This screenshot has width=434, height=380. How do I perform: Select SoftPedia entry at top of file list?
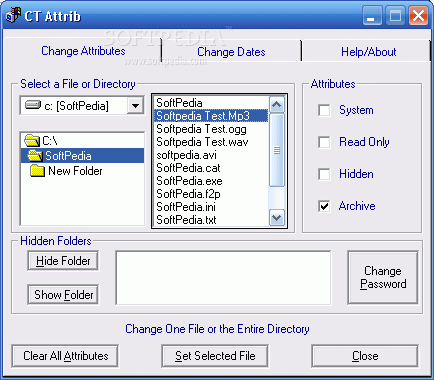coord(211,103)
